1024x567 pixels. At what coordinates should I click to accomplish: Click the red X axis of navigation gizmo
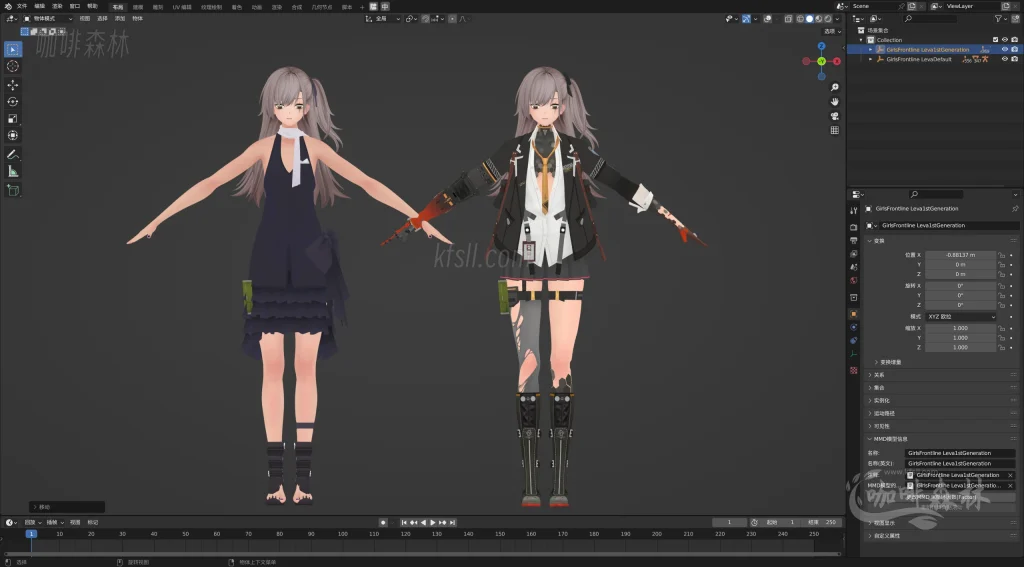pos(837,61)
